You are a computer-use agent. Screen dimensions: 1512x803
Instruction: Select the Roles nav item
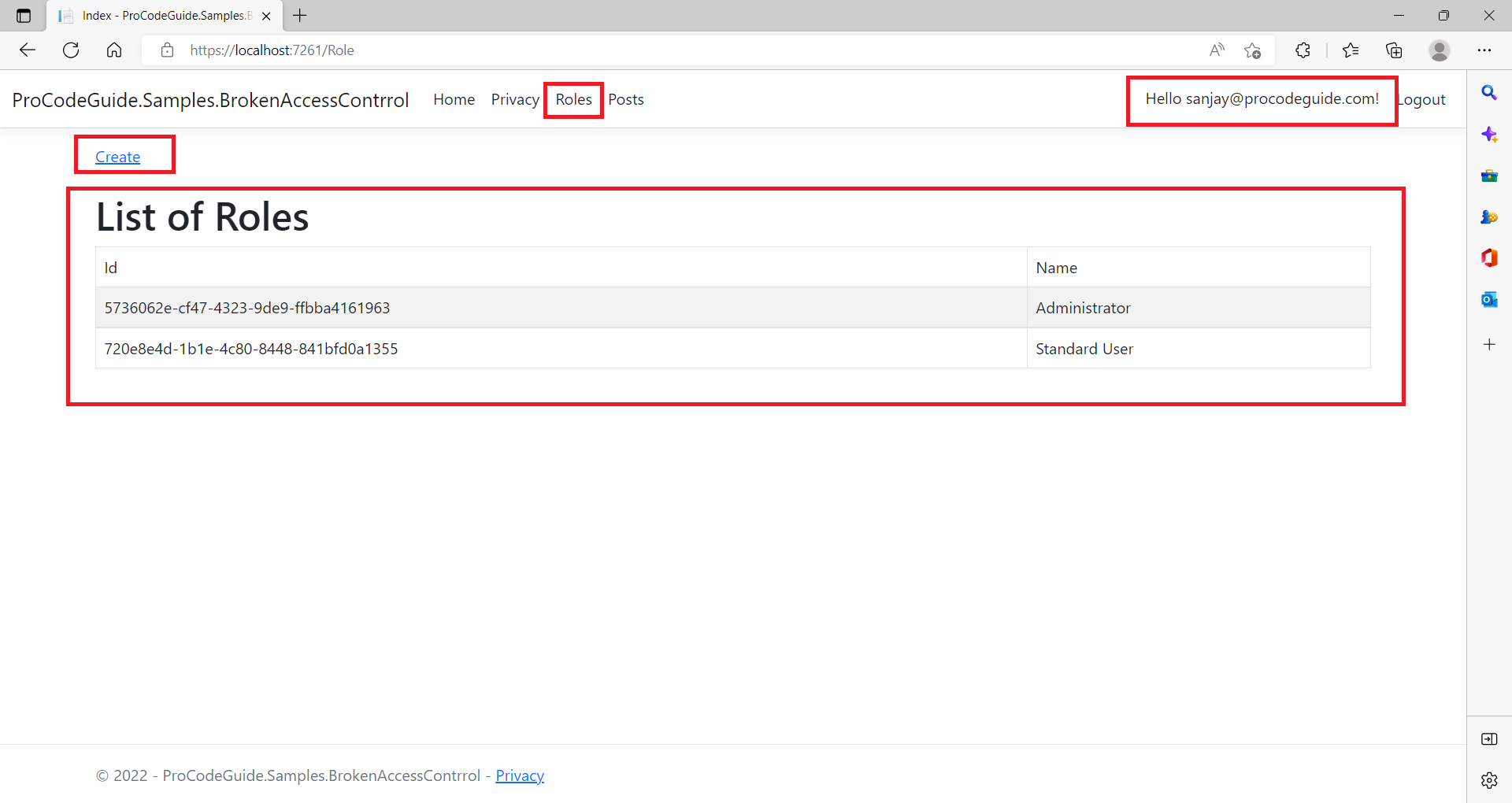pyautogui.click(x=573, y=100)
